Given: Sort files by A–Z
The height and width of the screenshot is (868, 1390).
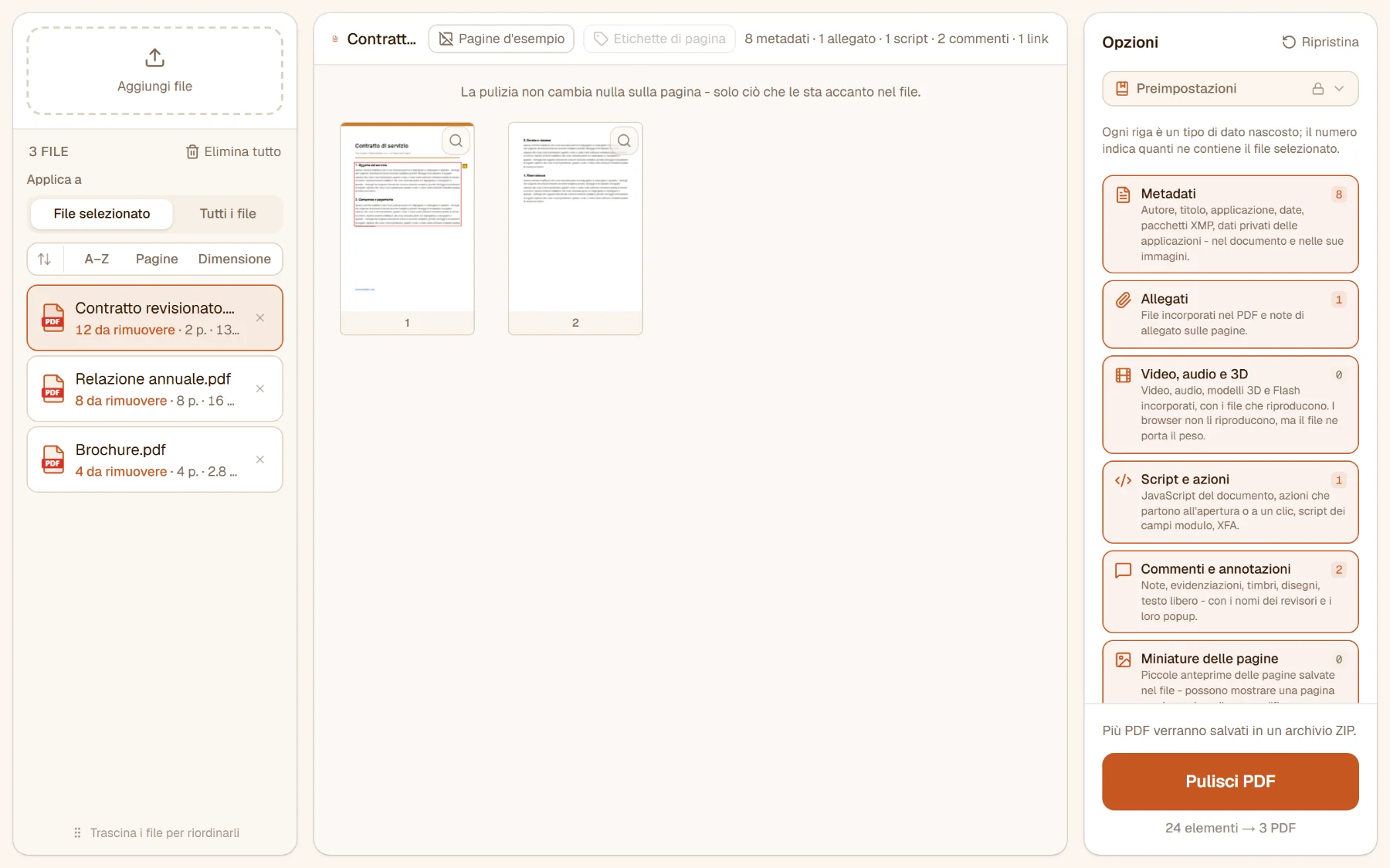Looking at the screenshot, I should (x=97, y=259).
